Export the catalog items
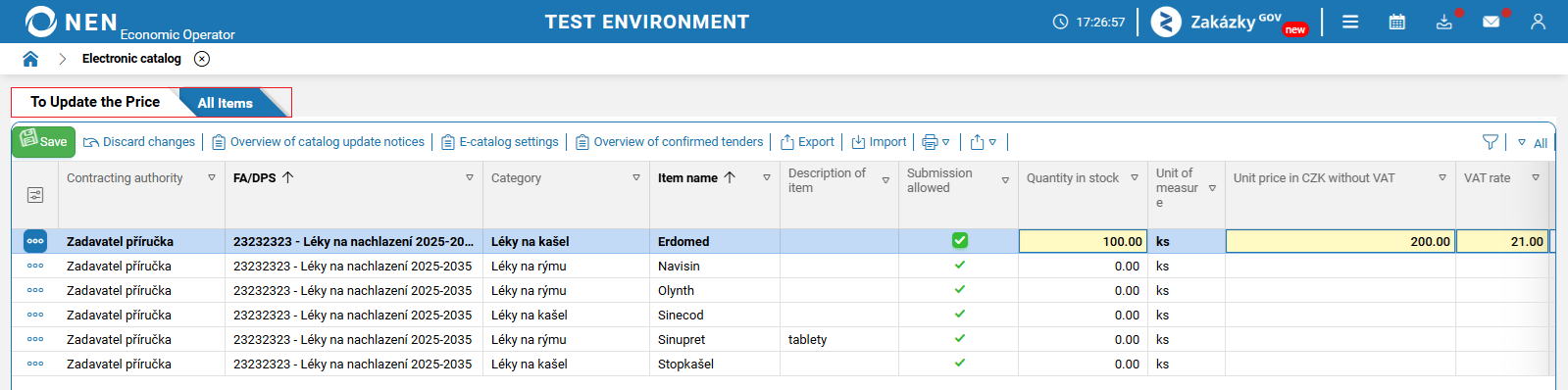 (x=808, y=142)
